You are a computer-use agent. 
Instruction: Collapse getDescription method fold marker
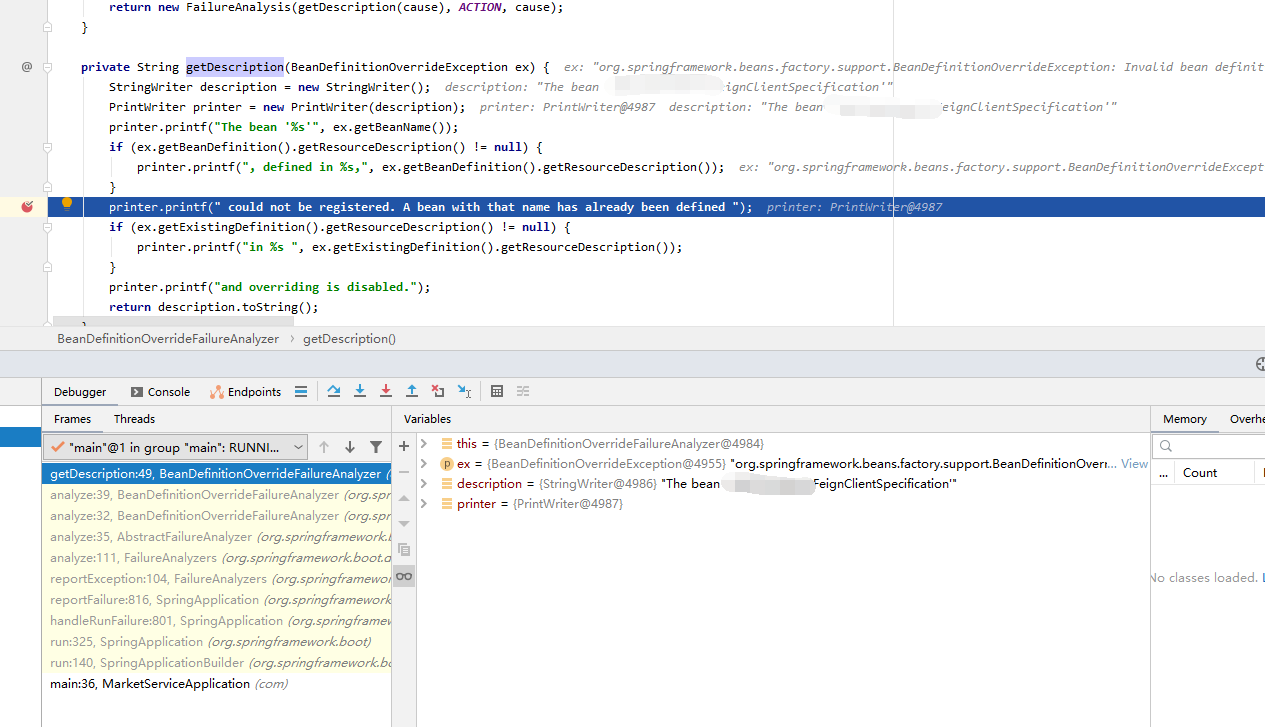point(47,67)
